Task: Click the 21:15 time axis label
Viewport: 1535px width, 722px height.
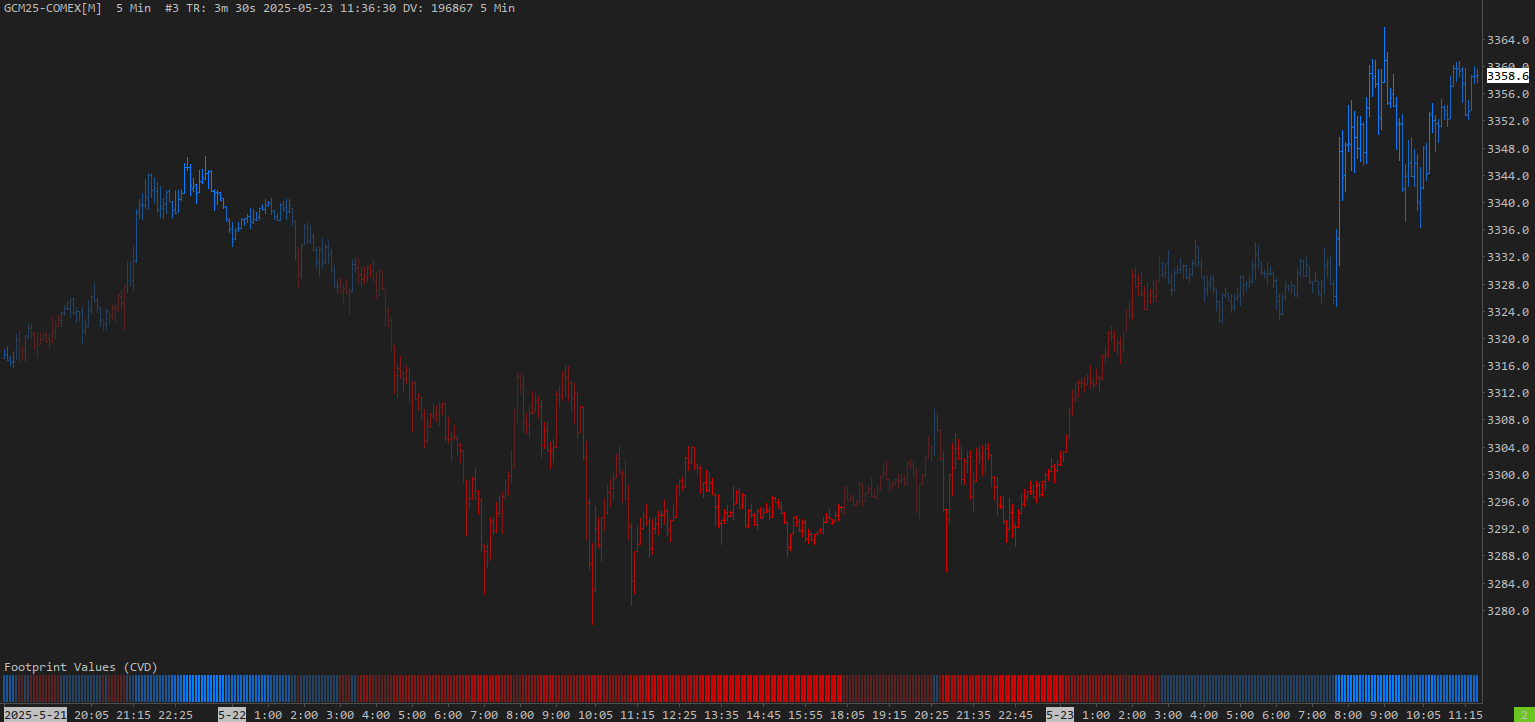Action: pos(134,715)
